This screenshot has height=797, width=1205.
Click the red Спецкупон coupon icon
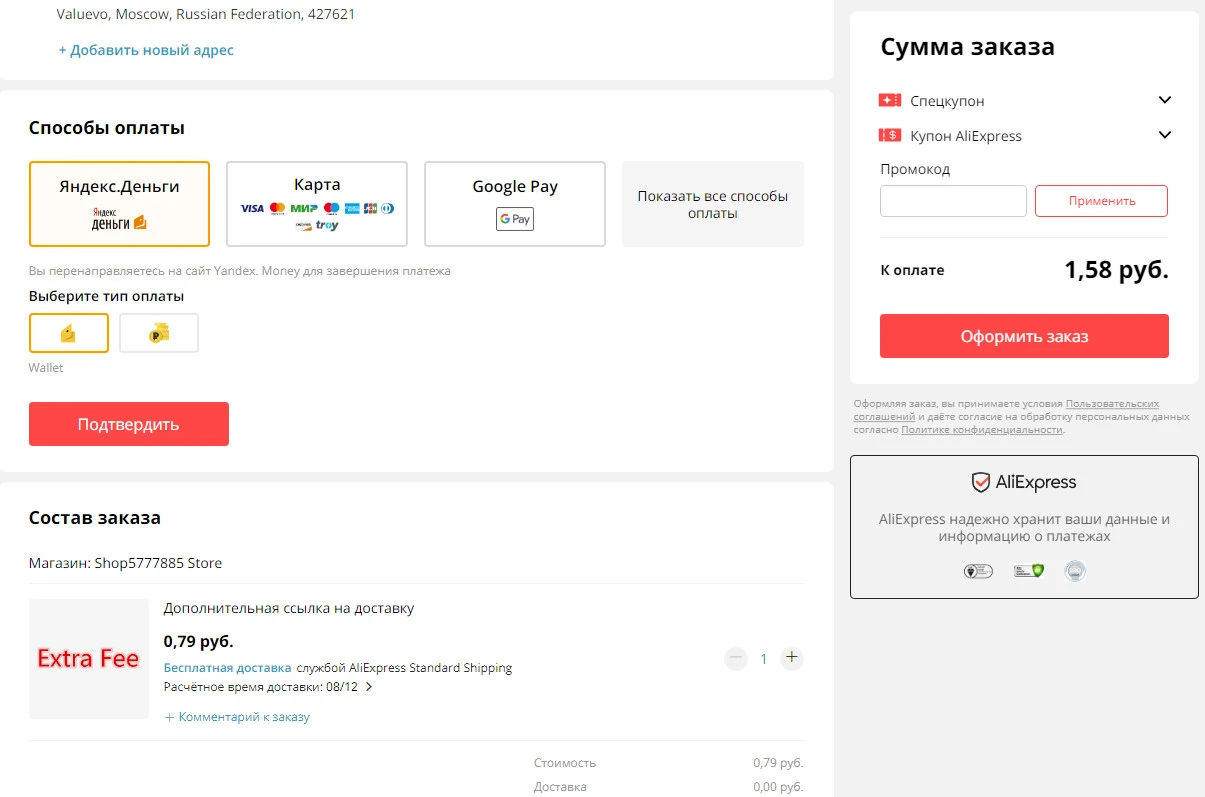point(890,101)
